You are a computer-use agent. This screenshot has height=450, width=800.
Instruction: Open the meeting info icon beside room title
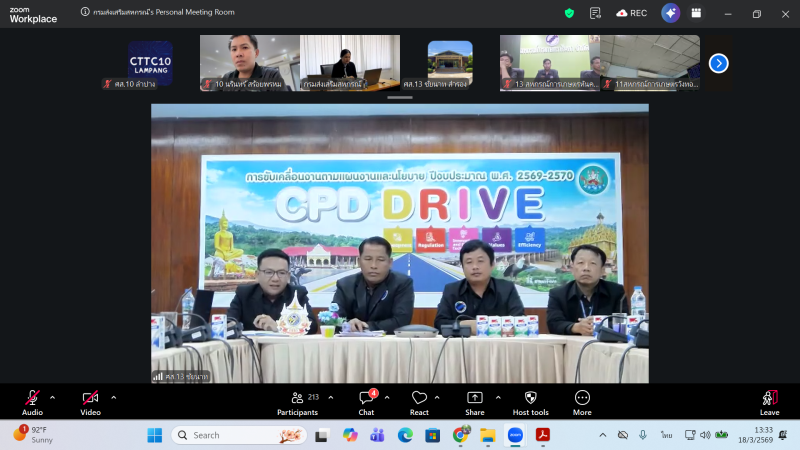[x=85, y=13]
